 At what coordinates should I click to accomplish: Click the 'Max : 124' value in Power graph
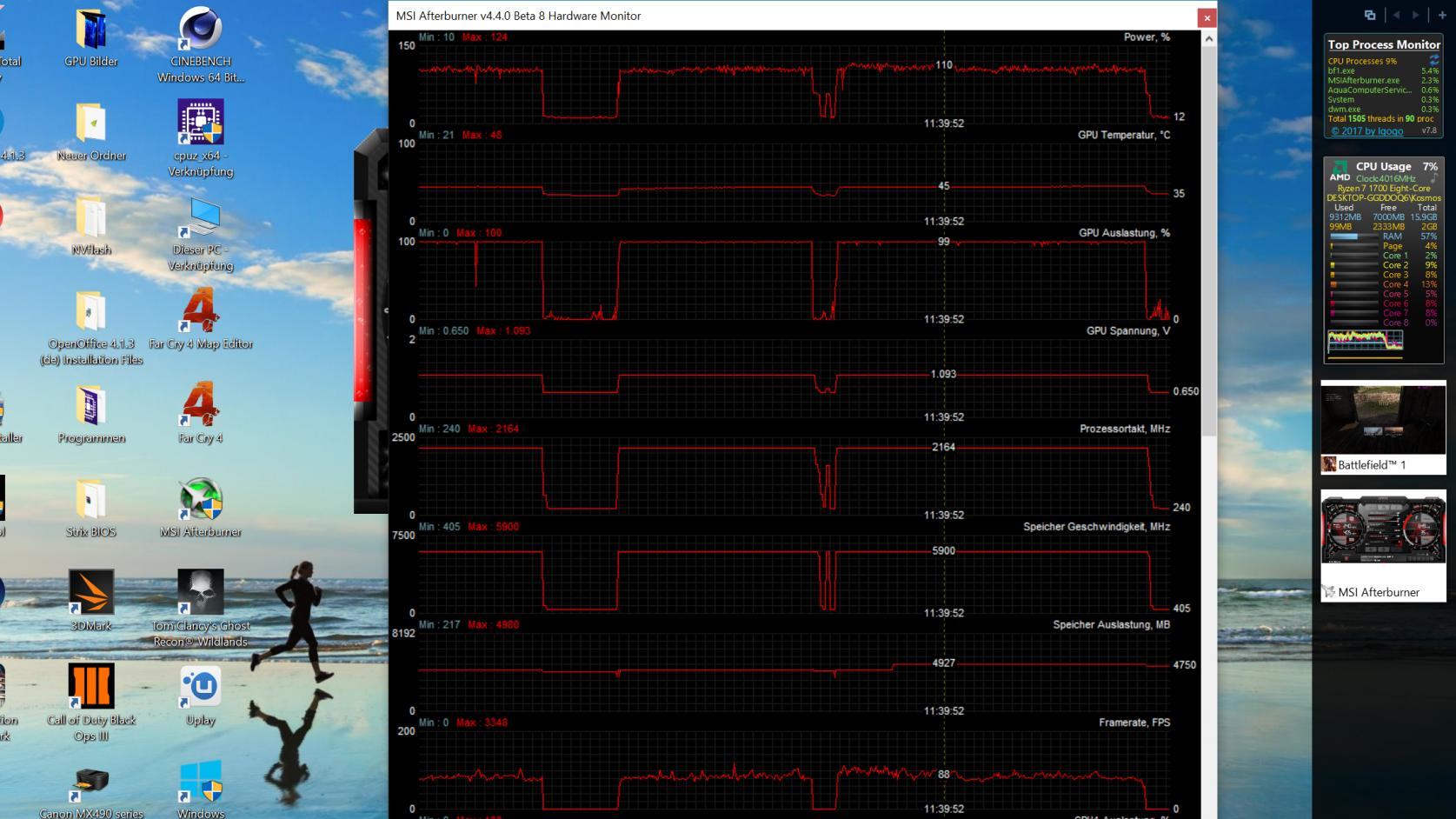pyautogui.click(x=485, y=37)
